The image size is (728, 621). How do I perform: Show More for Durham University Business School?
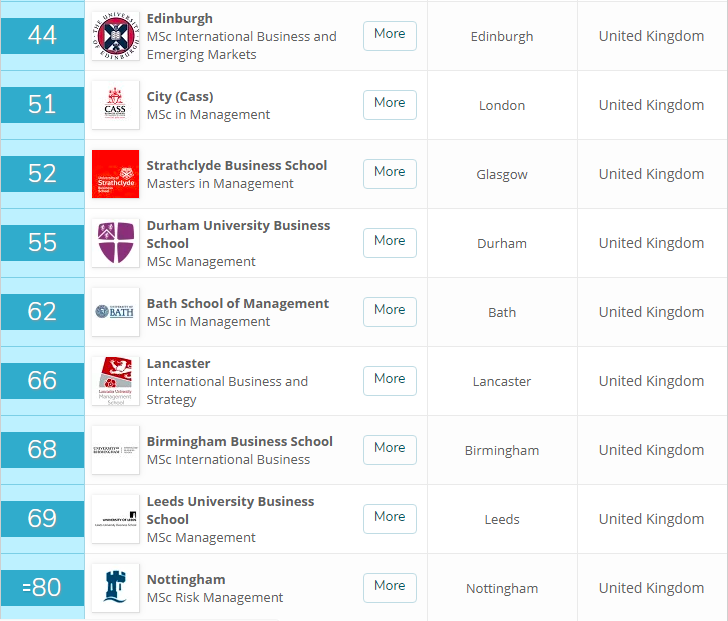[389, 242]
